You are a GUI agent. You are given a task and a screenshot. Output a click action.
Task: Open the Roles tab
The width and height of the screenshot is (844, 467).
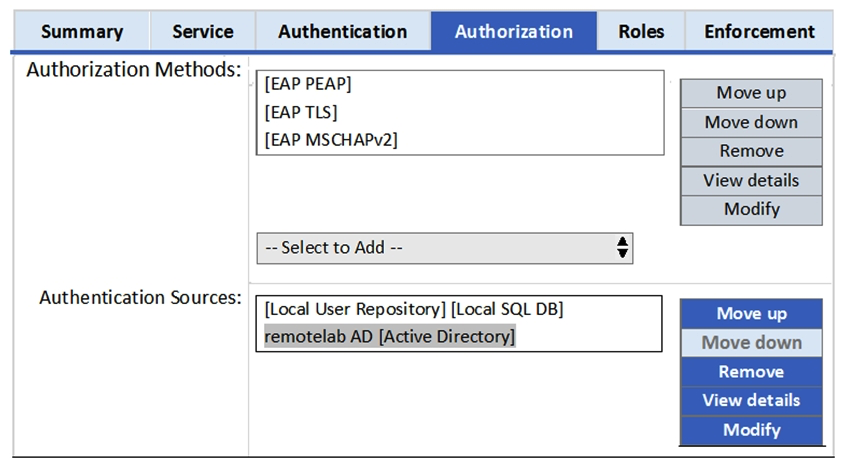click(641, 31)
